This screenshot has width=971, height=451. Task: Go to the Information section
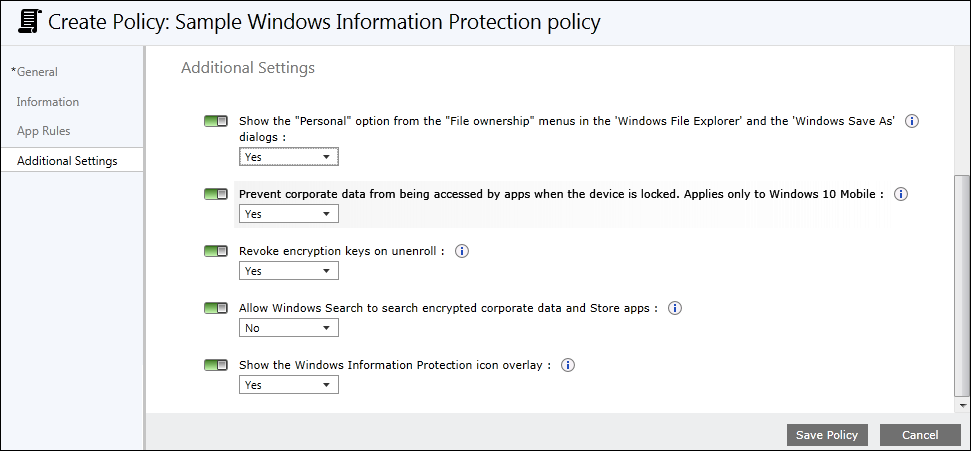48,102
